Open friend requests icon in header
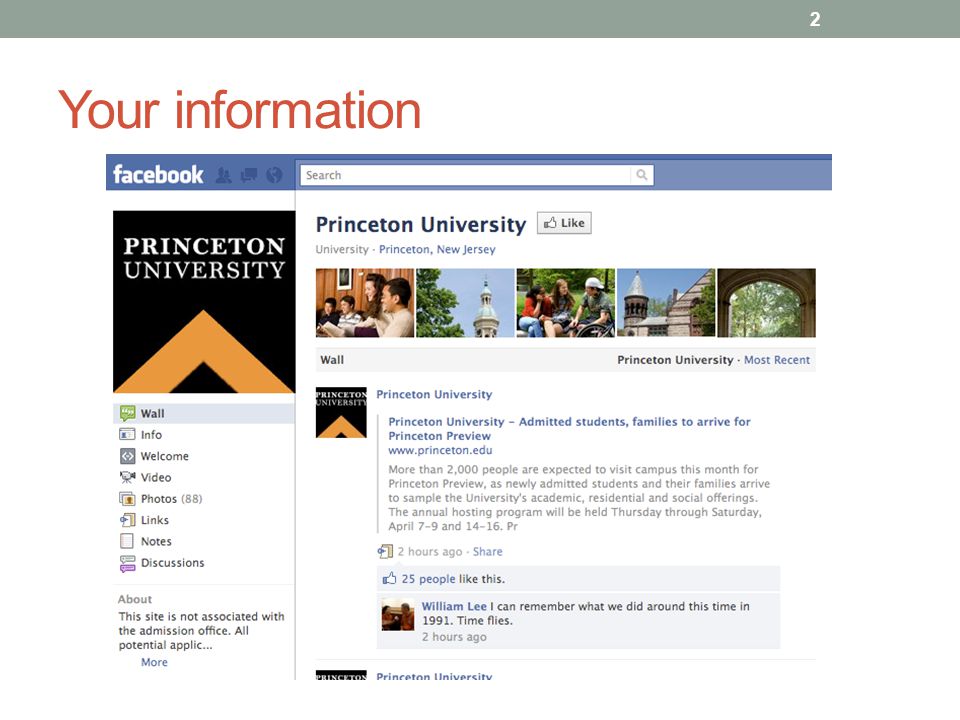This screenshot has width=960, height=720. click(223, 176)
